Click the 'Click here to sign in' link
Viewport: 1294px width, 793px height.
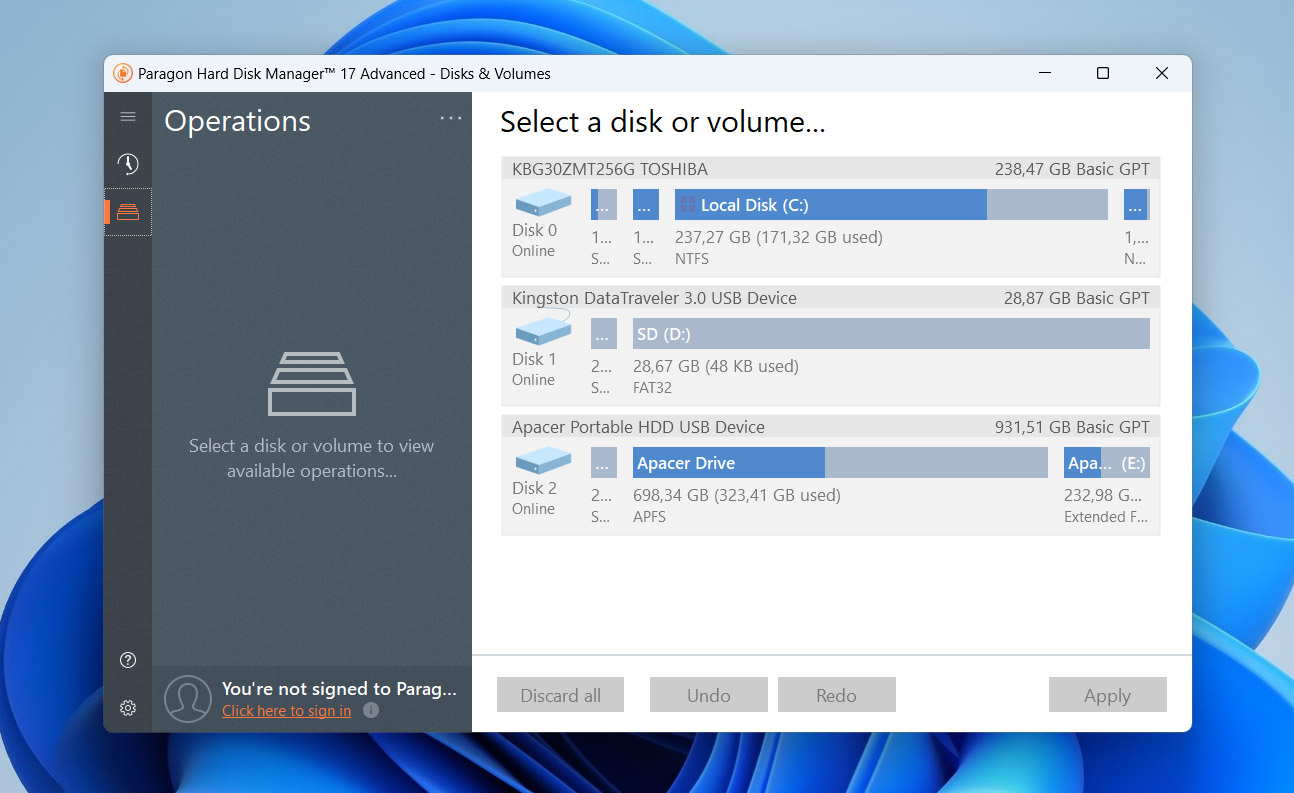click(286, 711)
